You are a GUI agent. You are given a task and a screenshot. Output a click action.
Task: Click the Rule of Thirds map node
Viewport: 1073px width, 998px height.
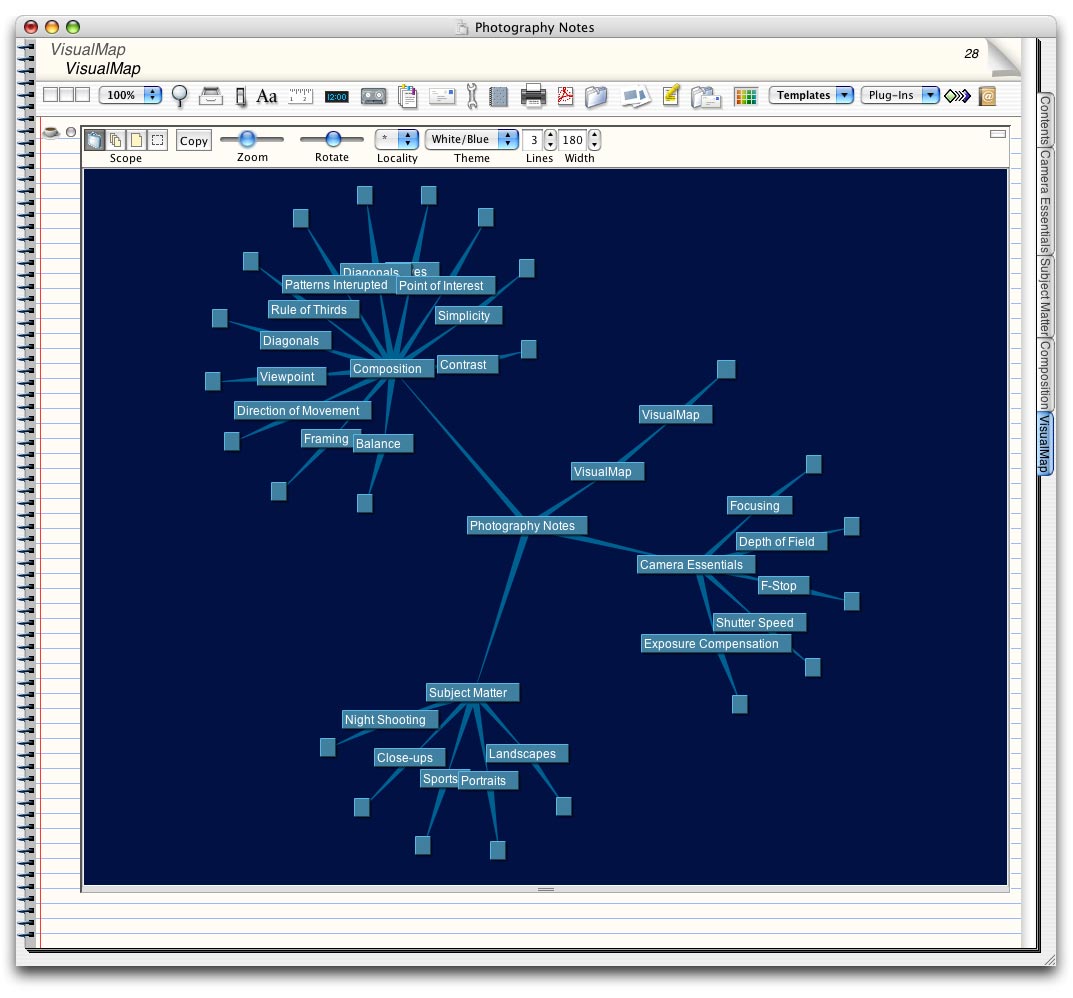coord(313,309)
